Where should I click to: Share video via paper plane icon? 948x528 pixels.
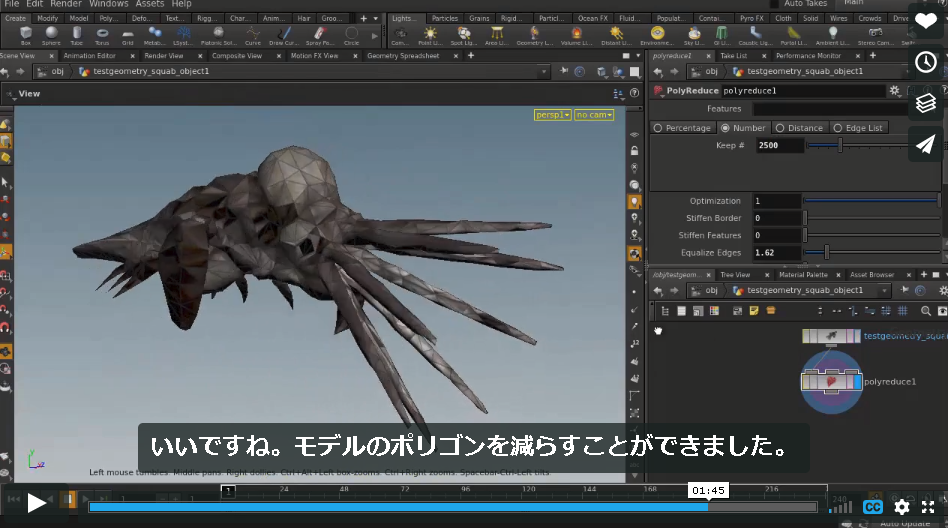(x=926, y=145)
